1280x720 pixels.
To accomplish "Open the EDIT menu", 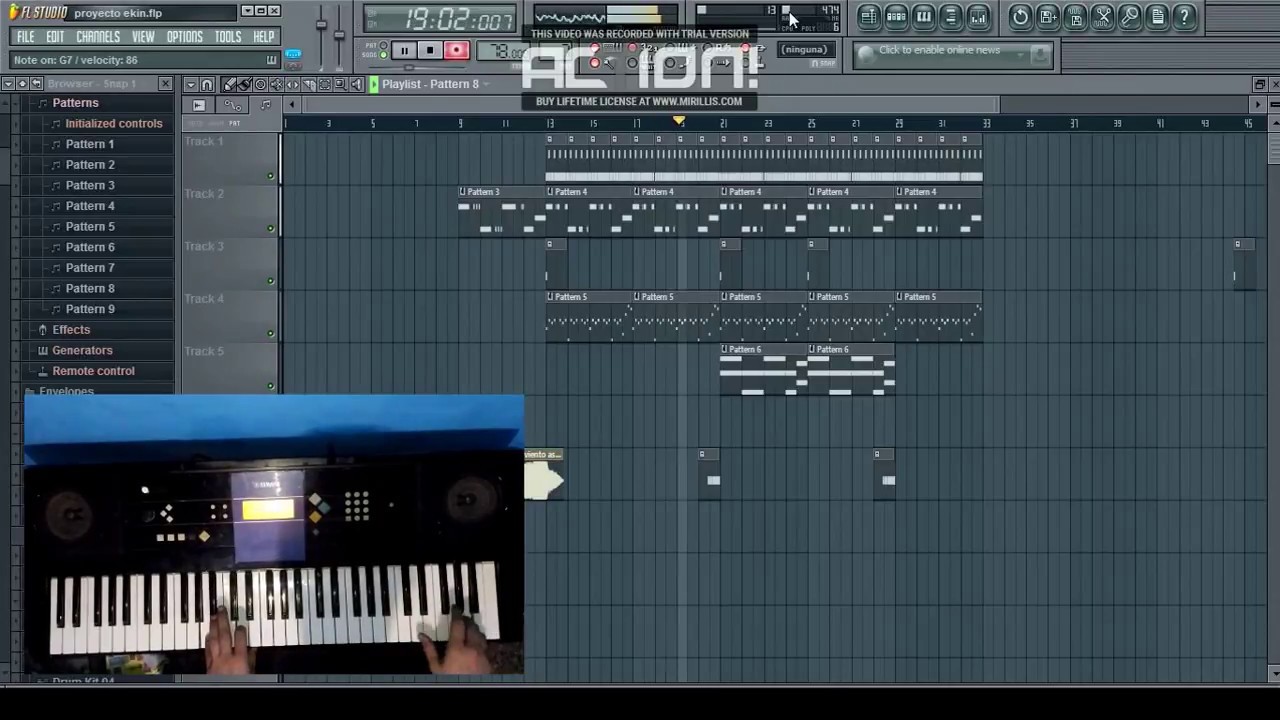I will 55,37.
